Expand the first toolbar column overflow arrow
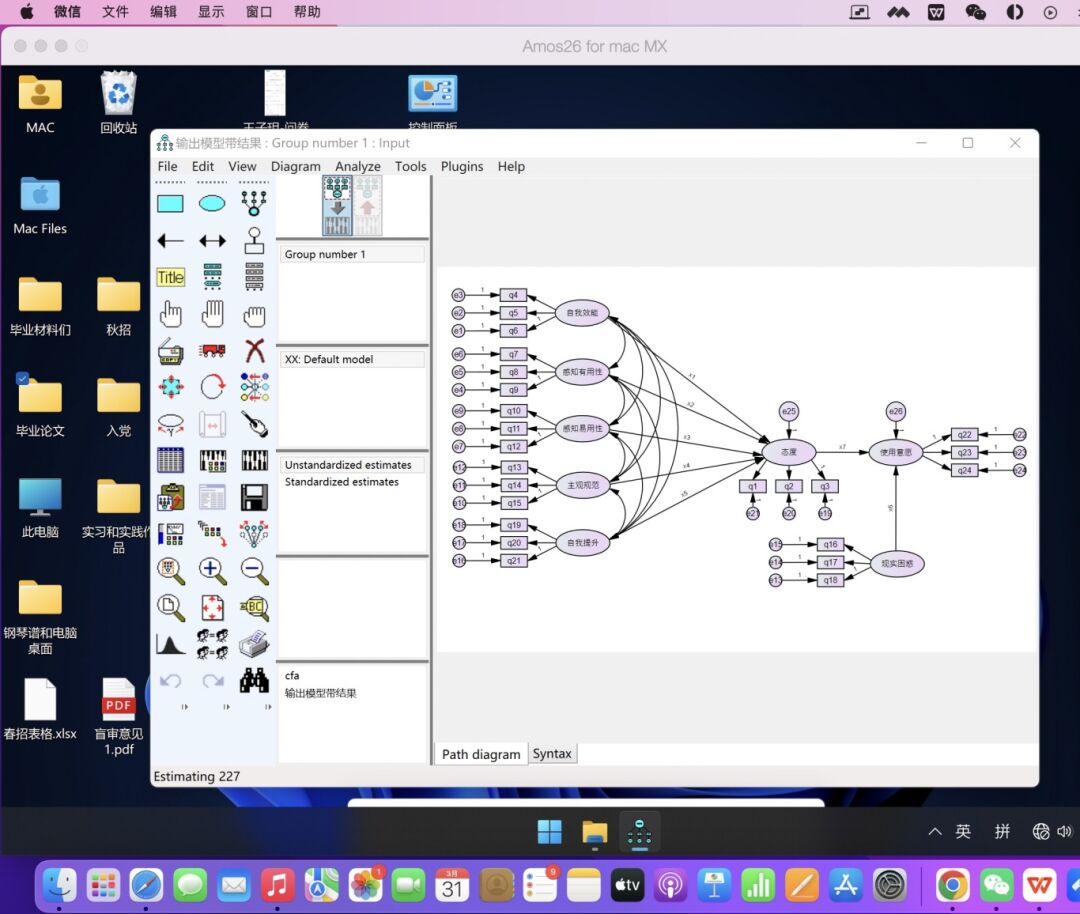 (184, 707)
